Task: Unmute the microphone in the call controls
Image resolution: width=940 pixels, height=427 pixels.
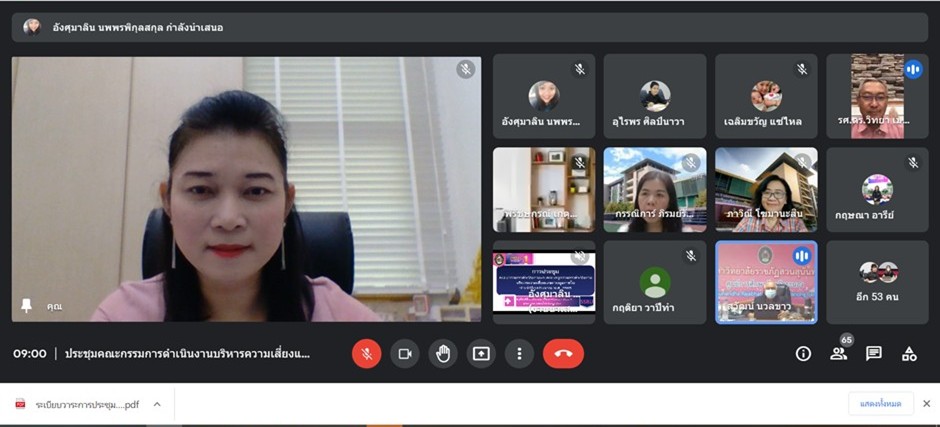Action: point(367,353)
